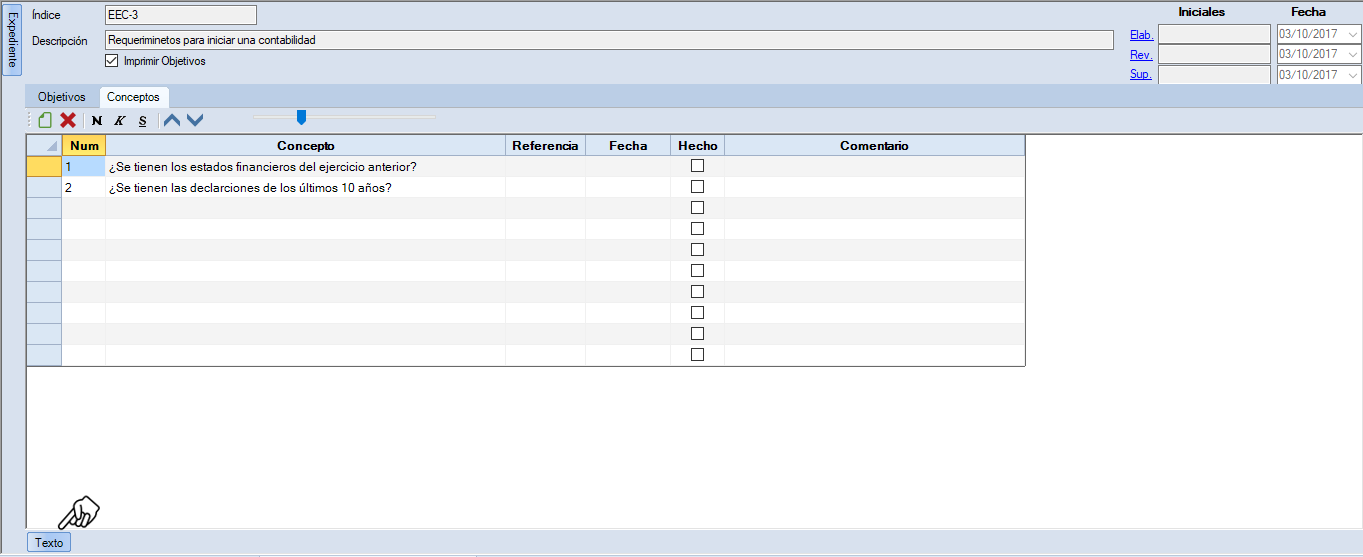Click the grid select-all corner triangle
This screenshot has width=1363, height=557.
pos(44,146)
